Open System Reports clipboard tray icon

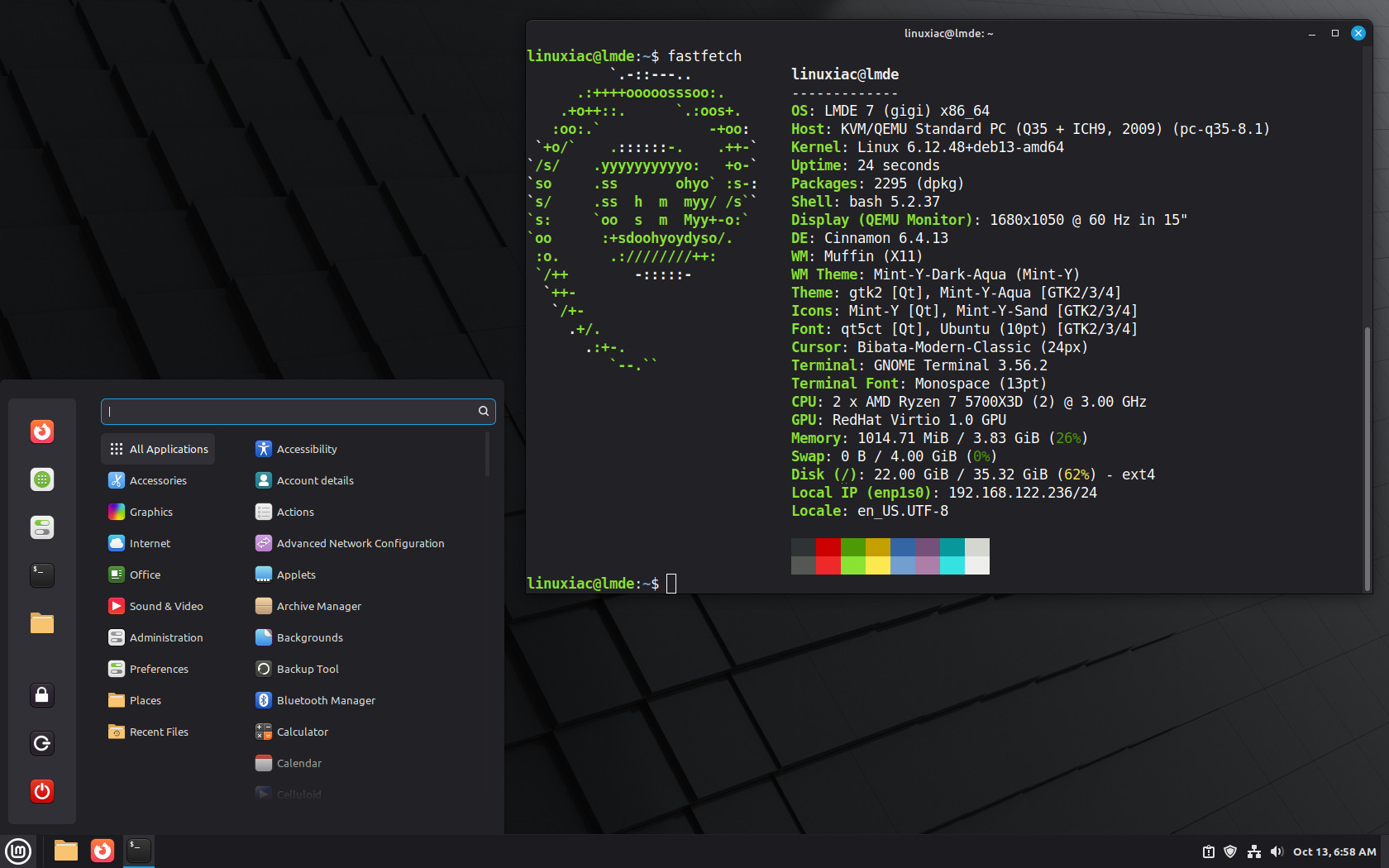tap(1208, 851)
